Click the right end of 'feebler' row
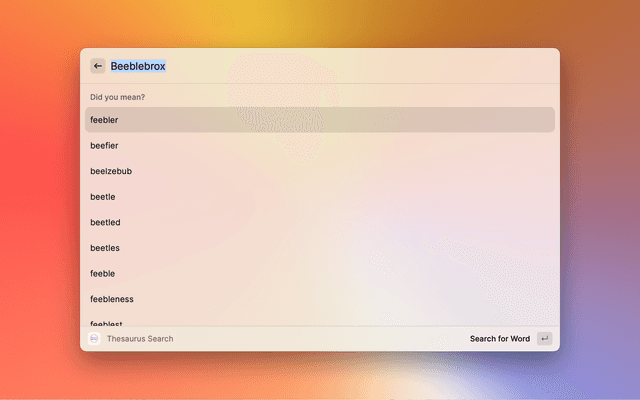Viewport: 640px width, 400px height. coord(530,120)
